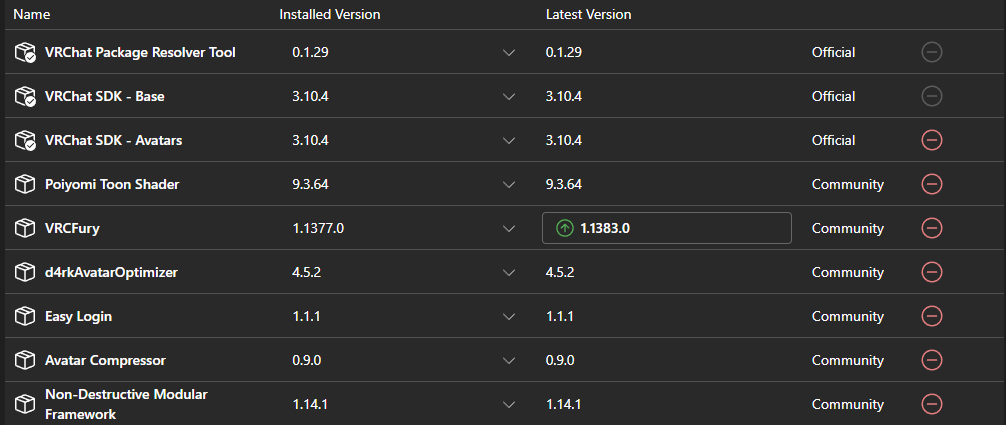Click the Official label for Package Resolver Tool
This screenshot has width=1006, height=425.
click(833, 52)
